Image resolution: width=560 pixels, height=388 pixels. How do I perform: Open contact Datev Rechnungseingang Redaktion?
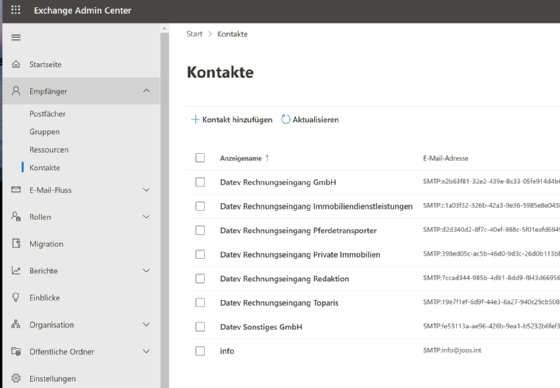(x=284, y=279)
